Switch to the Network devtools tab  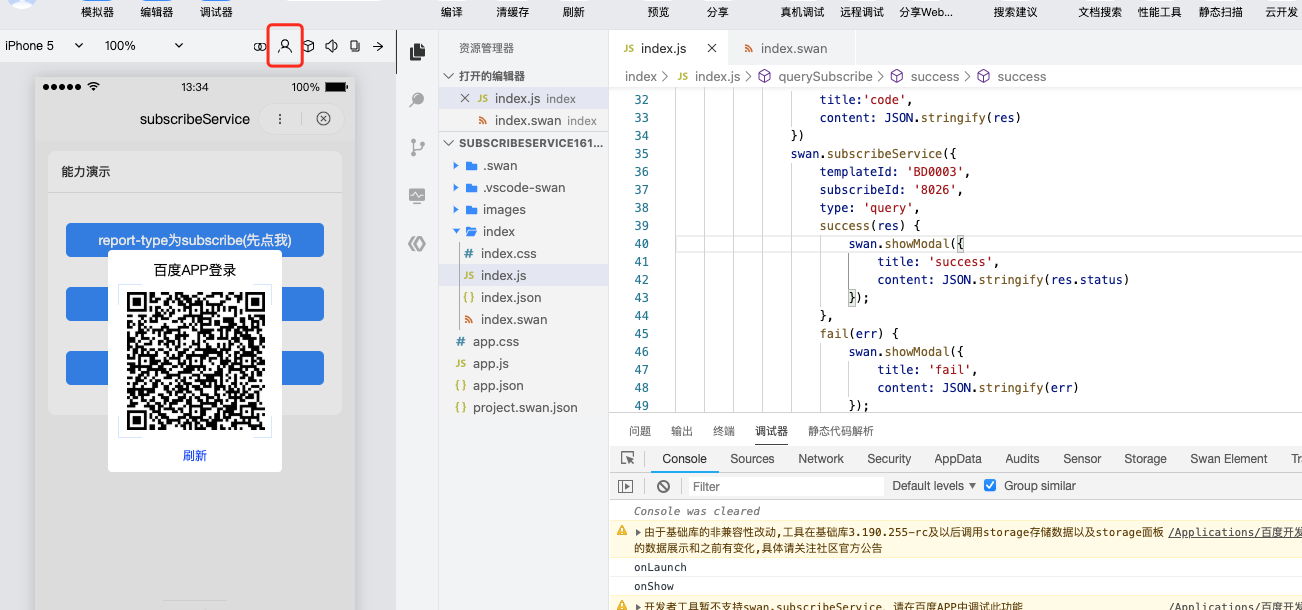[x=821, y=459]
